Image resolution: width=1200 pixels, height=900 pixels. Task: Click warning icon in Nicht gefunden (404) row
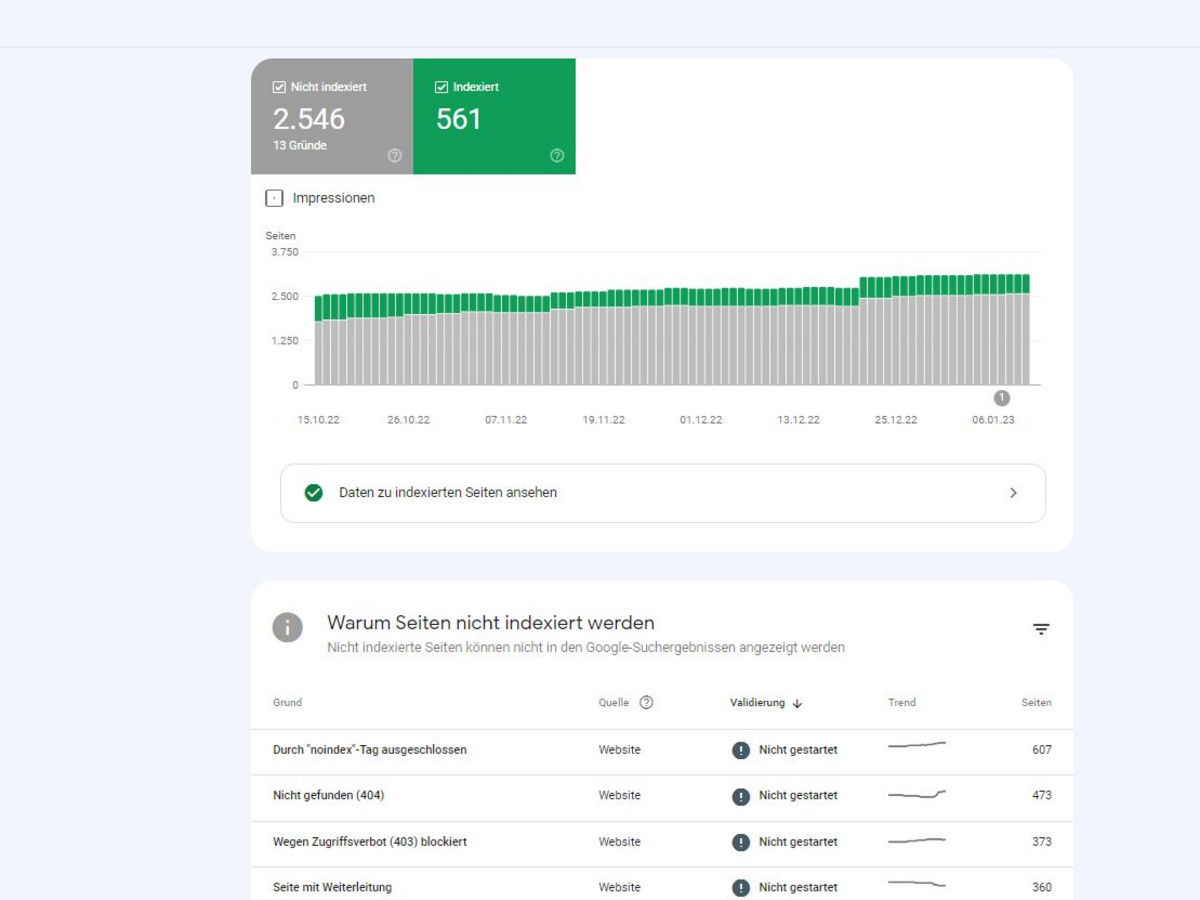(741, 796)
